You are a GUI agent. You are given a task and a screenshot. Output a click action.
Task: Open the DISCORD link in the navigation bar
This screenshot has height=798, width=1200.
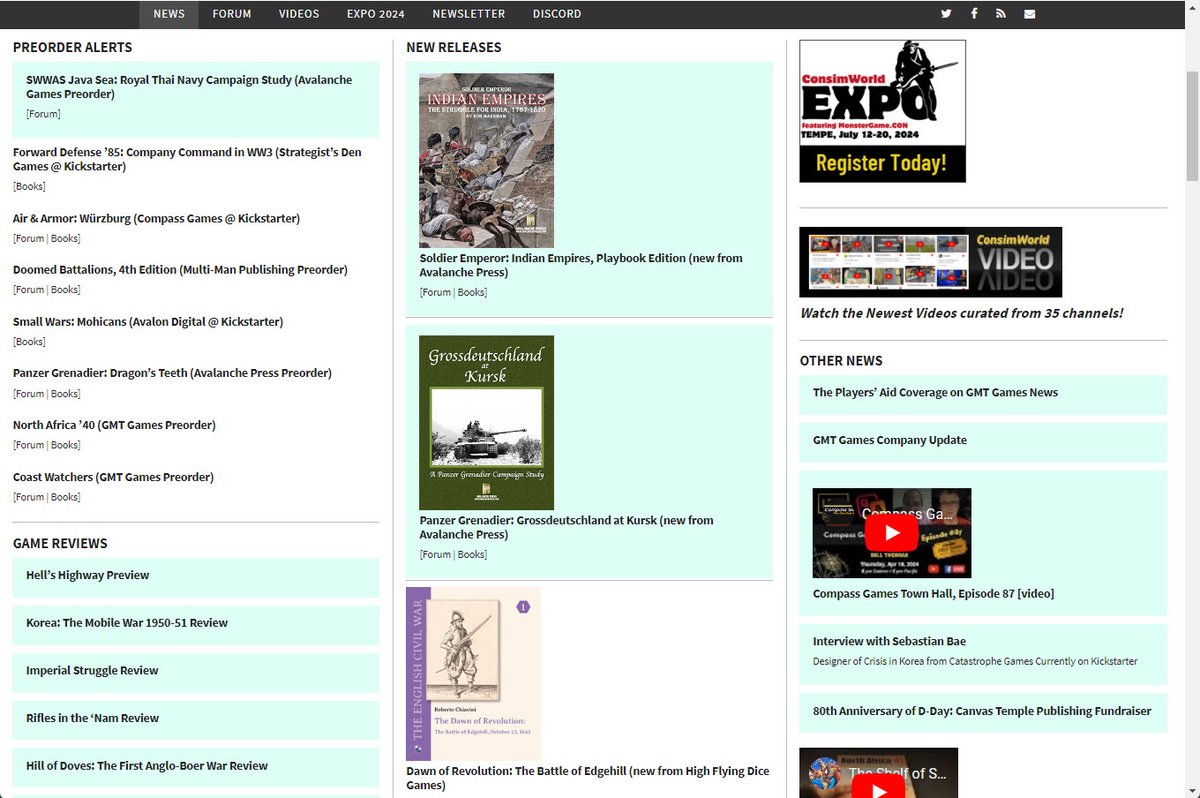pyautogui.click(x=557, y=14)
